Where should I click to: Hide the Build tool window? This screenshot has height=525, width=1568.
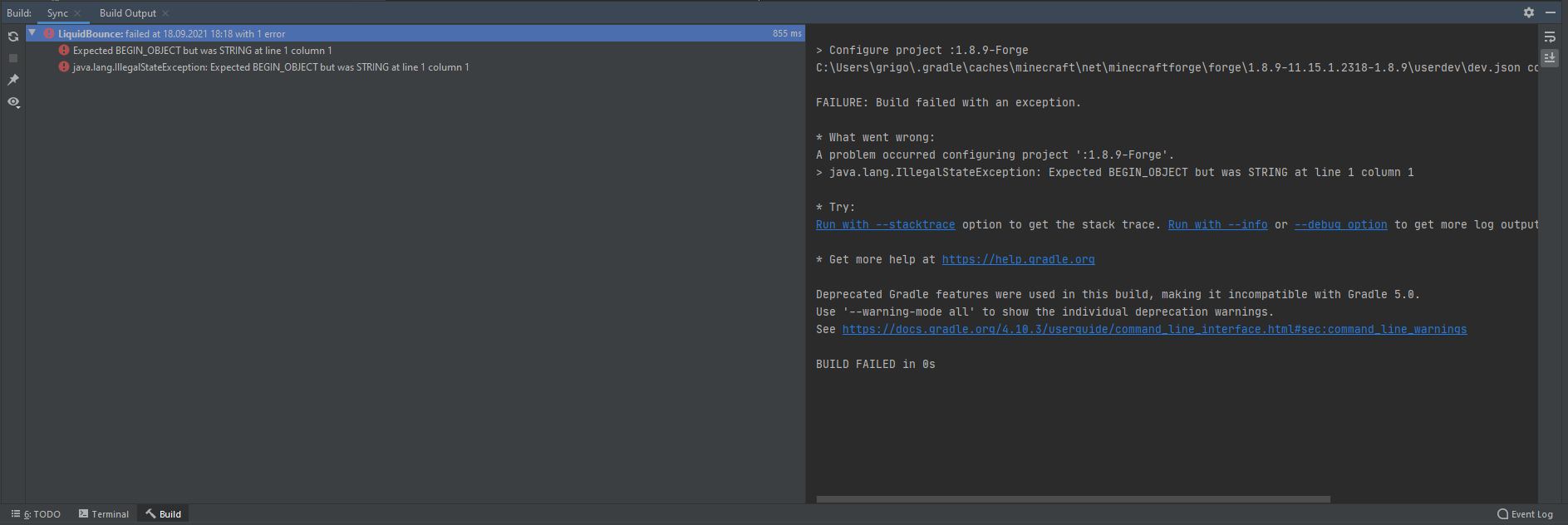coord(1551,12)
